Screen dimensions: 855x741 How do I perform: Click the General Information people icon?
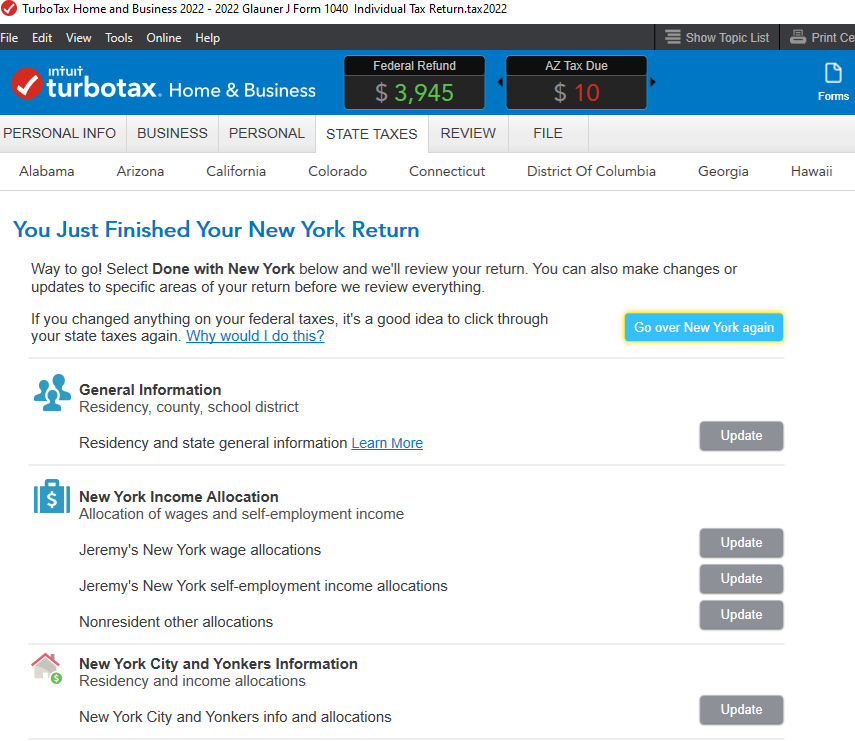point(52,393)
